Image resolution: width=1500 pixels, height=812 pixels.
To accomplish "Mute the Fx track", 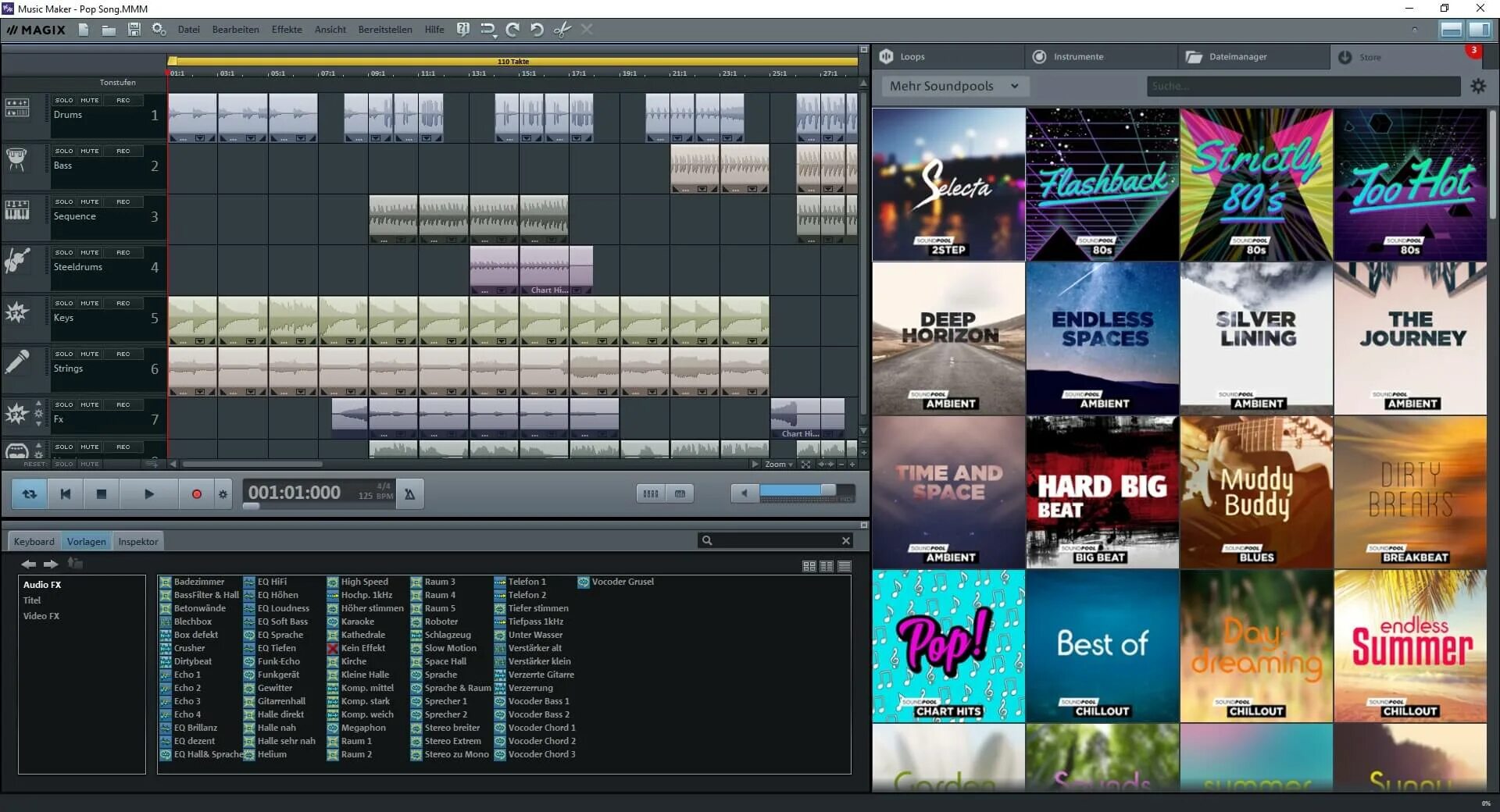I will point(90,404).
